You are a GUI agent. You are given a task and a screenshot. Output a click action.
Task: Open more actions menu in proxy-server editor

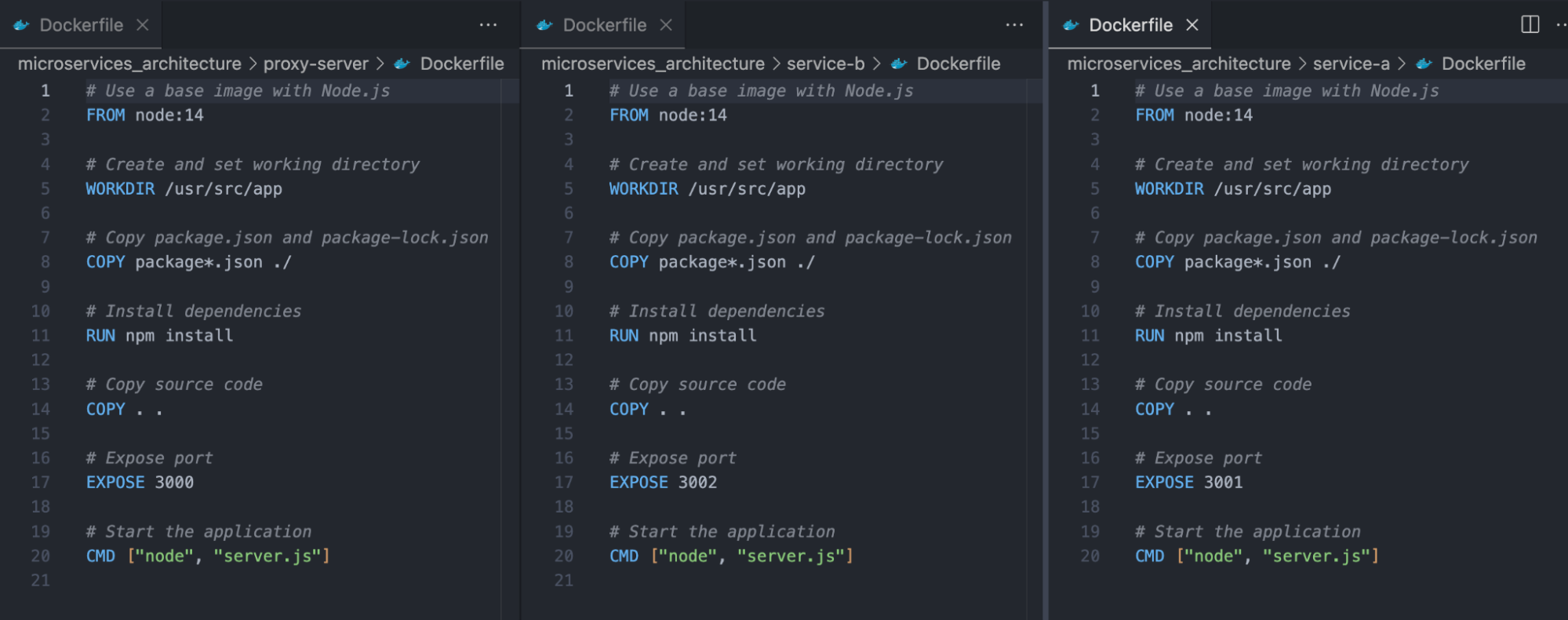click(x=488, y=25)
